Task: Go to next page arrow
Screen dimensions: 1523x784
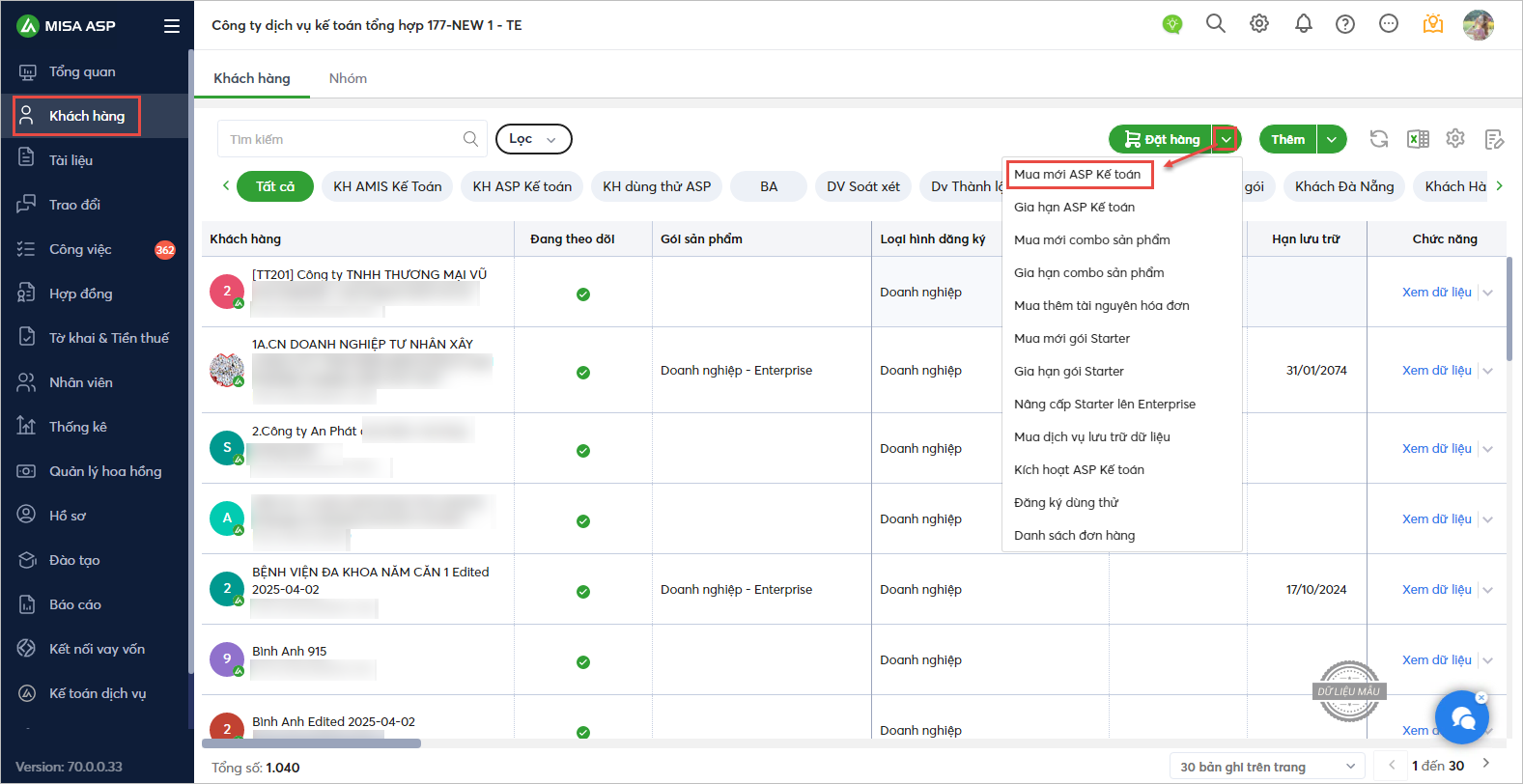Action: 1486,765
